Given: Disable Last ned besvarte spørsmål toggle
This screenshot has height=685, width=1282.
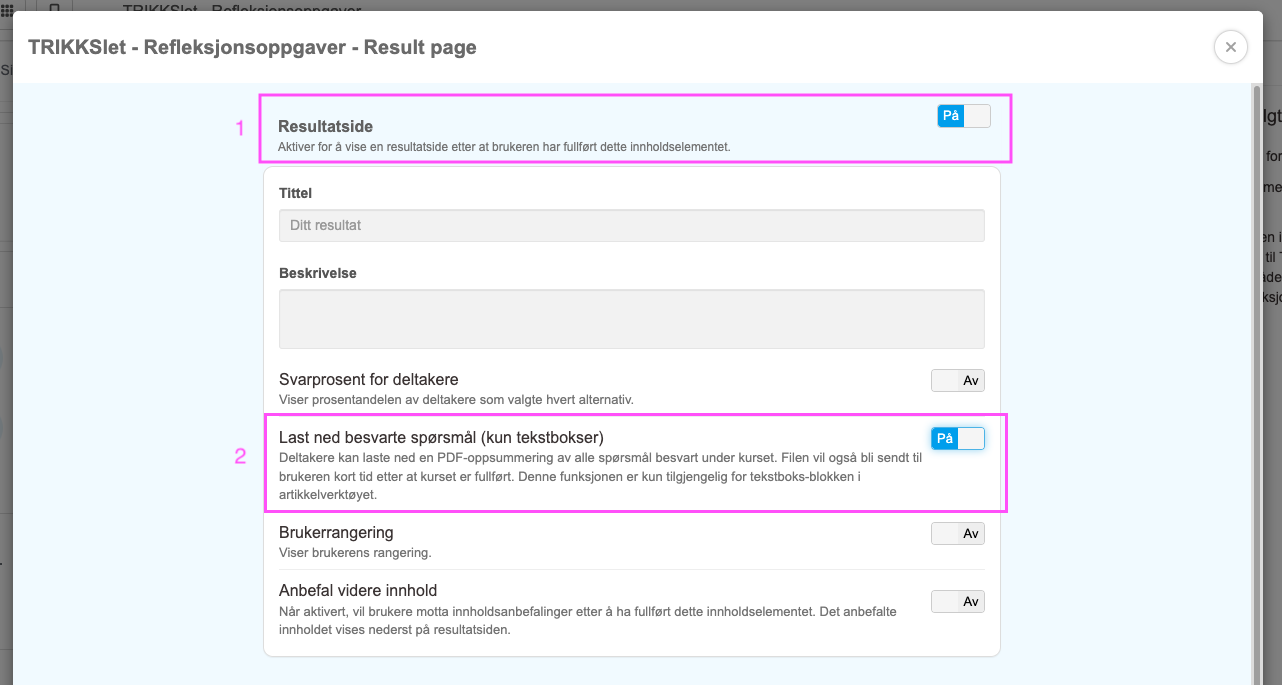Looking at the screenshot, I should (958, 438).
